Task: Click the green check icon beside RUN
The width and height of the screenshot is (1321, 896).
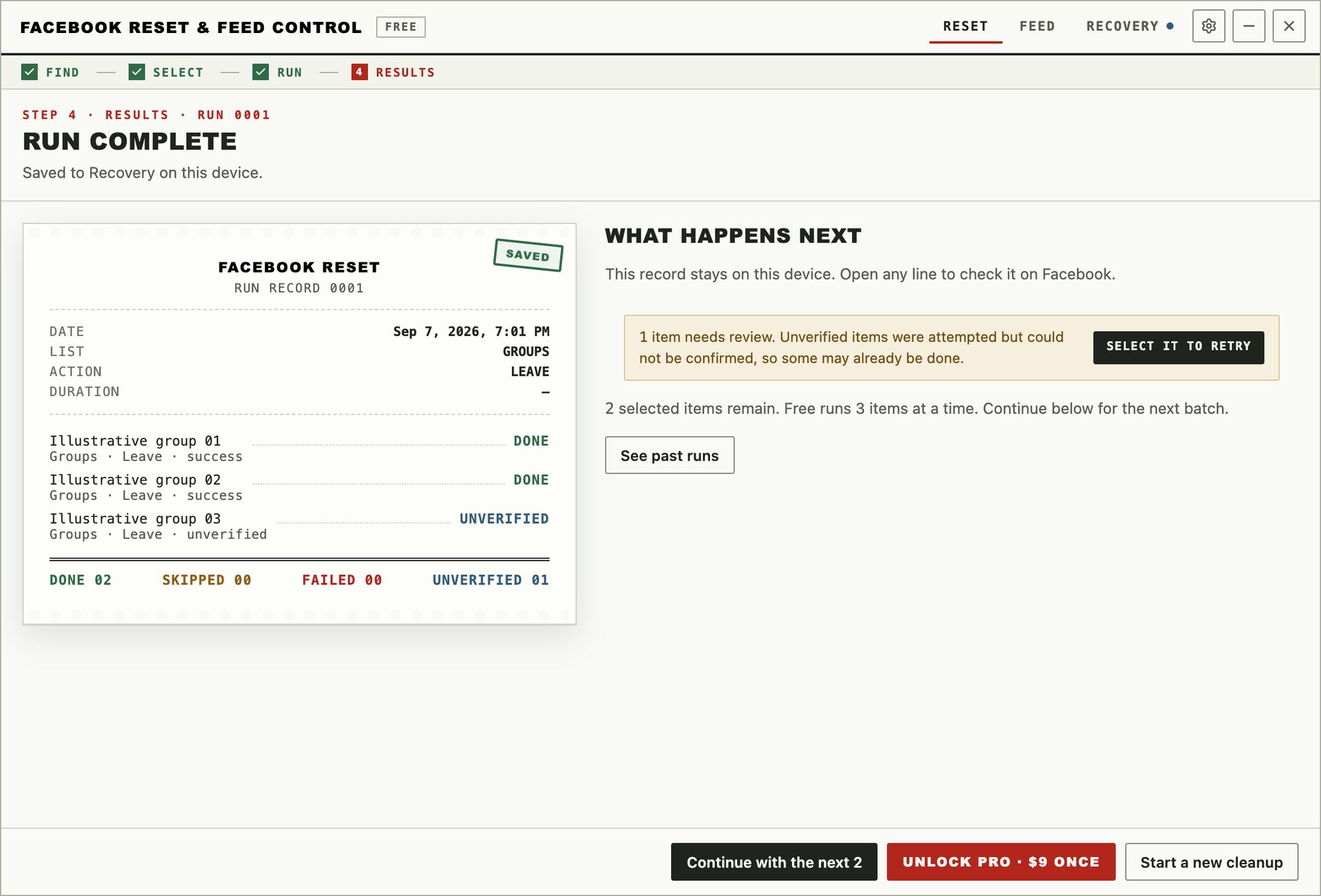Action: 260,72
